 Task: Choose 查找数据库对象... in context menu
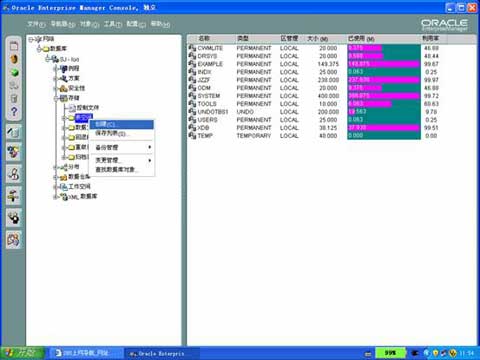[x=122, y=170]
